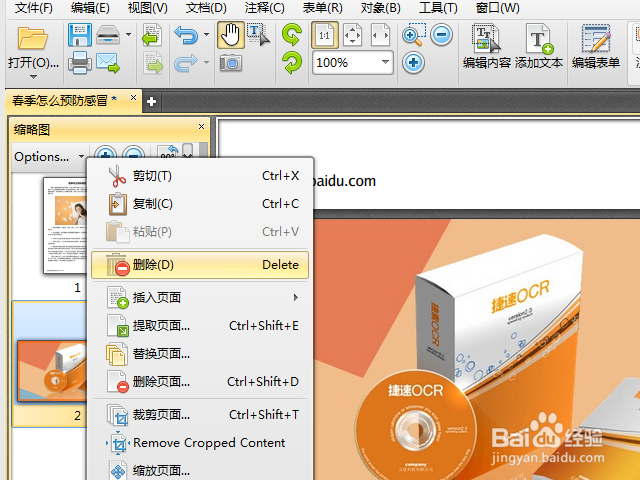Viewport: 640px width, 480px height.
Task: Open the 文档(D) menu
Action: point(206,8)
